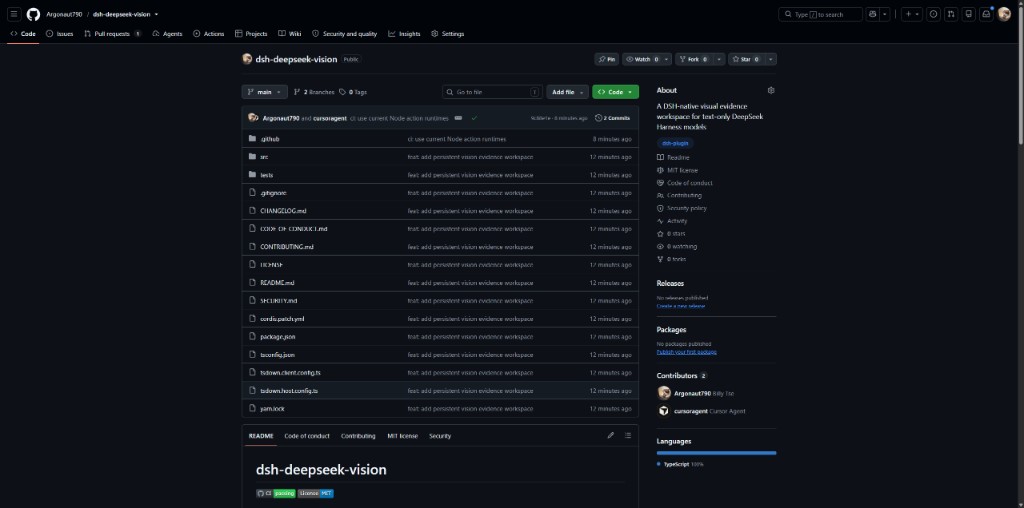Open MIT license link in About
1024x508 pixels.
point(677,170)
